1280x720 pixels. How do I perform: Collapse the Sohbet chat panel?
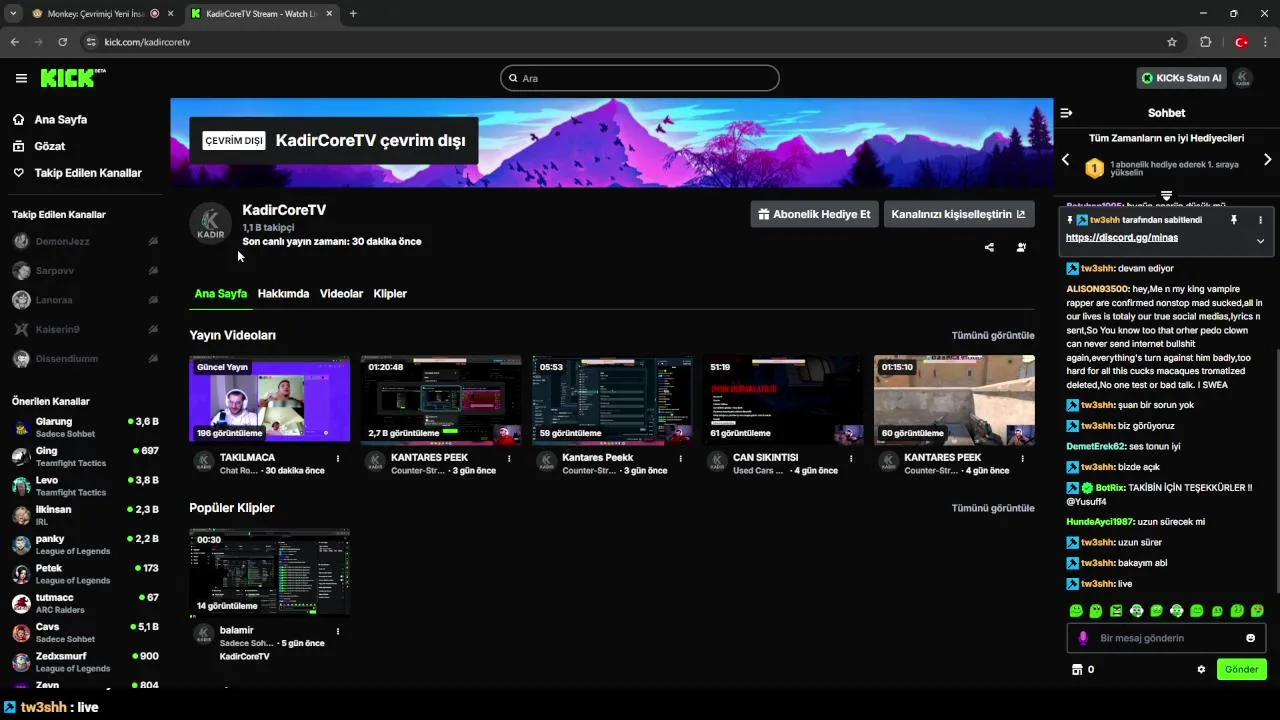1066,113
